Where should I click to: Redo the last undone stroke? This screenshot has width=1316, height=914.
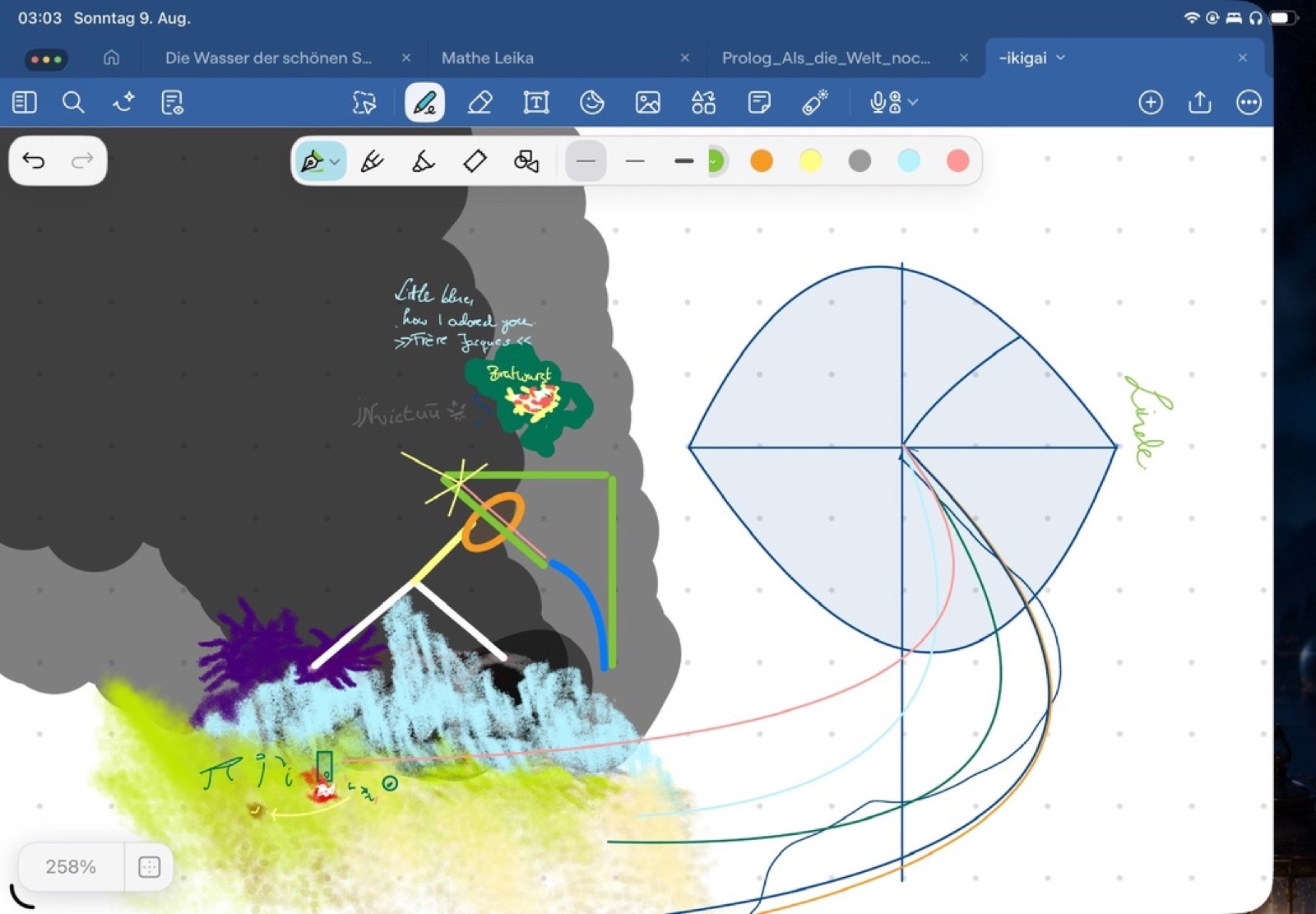[x=82, y=160]
